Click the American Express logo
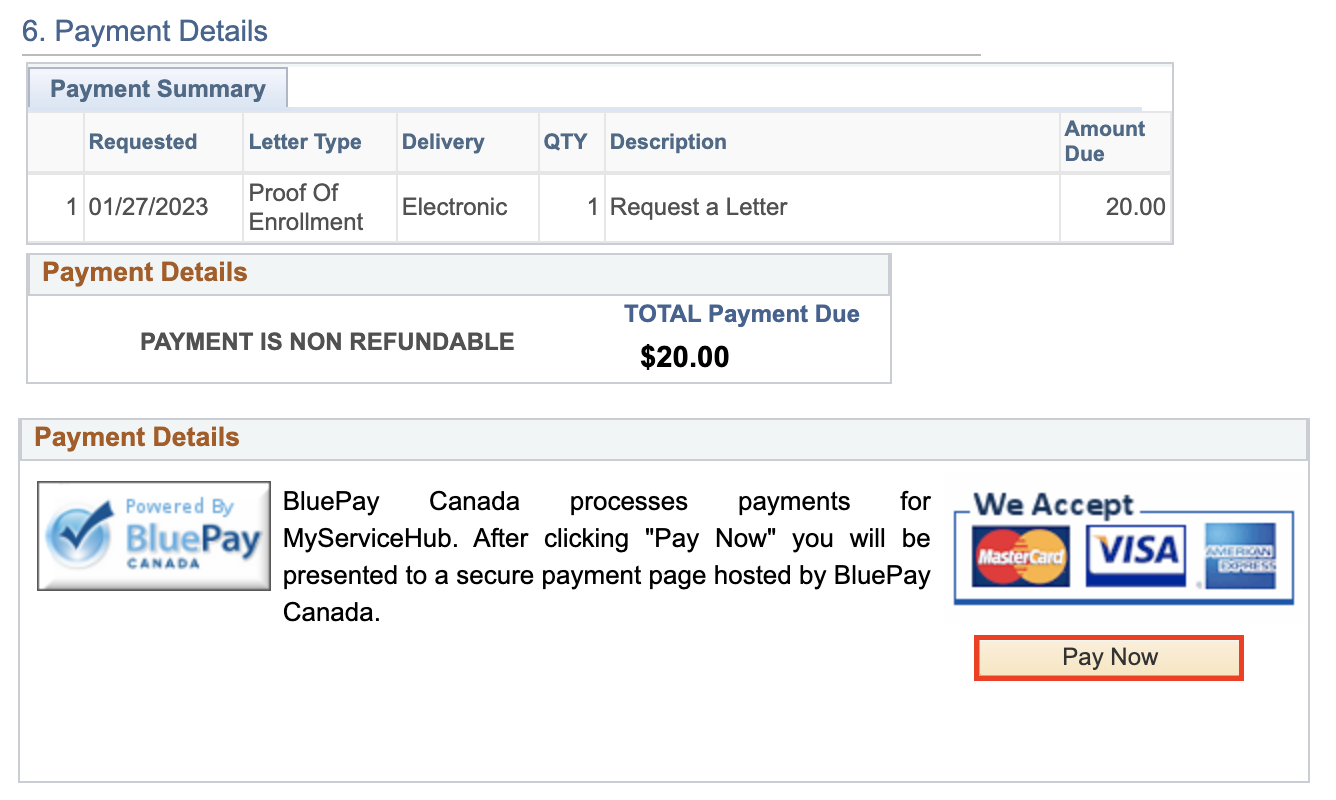This screenshot has height=800, width=1336. [x=1240, y=555]
